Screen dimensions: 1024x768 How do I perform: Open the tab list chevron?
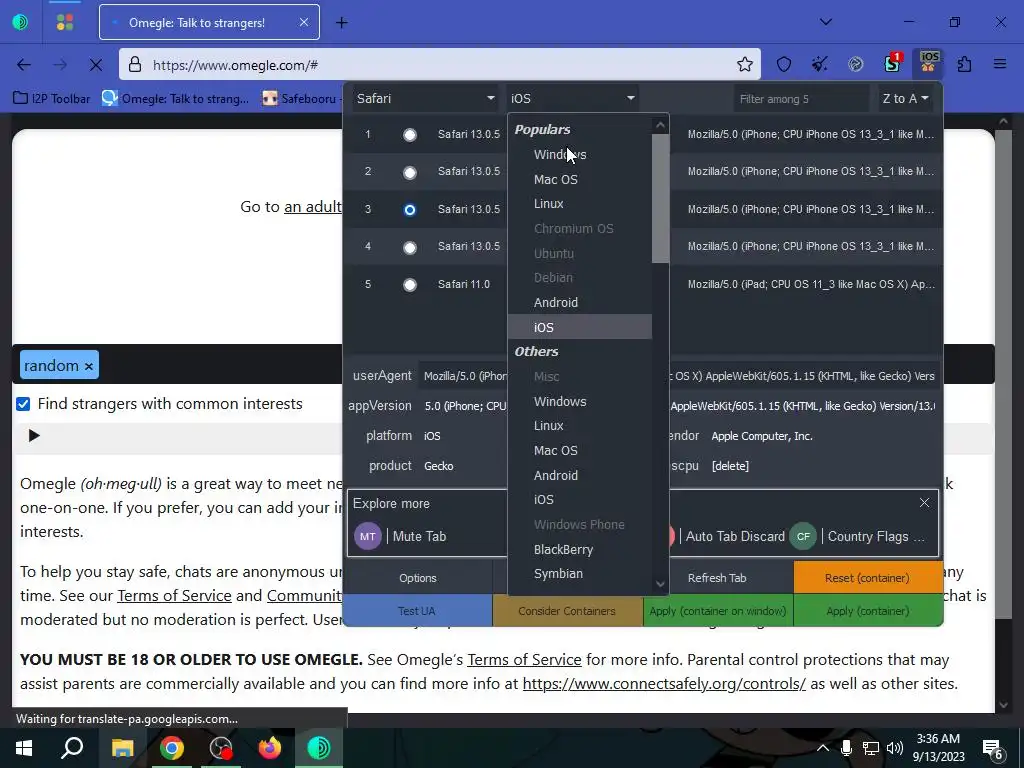826,22
